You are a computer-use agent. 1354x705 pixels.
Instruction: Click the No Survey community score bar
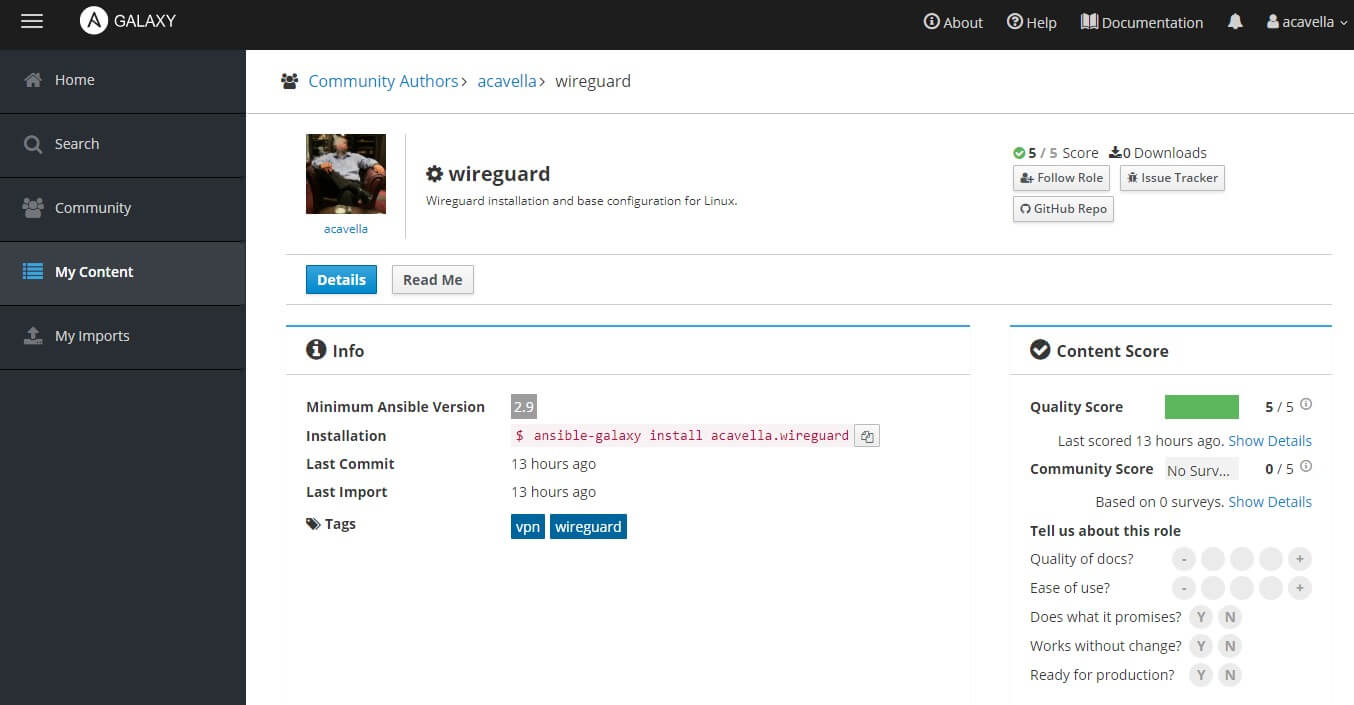[x=1202, y=469]
